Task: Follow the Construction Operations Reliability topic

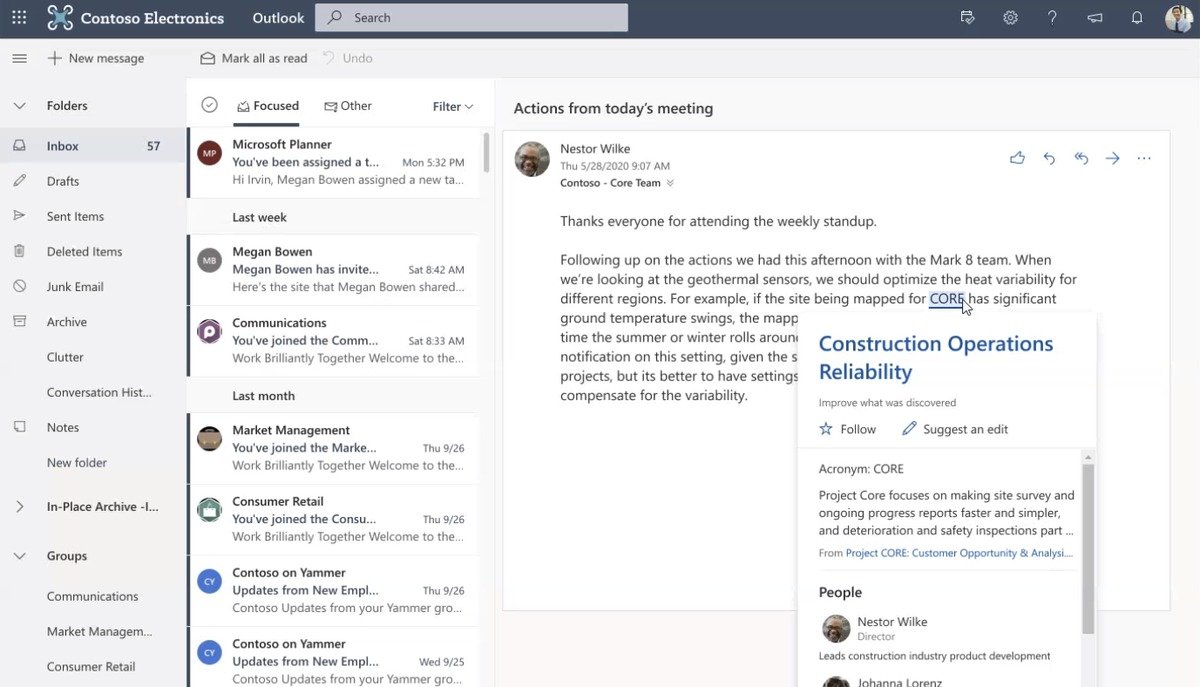Action: click(x=847, y=428)
